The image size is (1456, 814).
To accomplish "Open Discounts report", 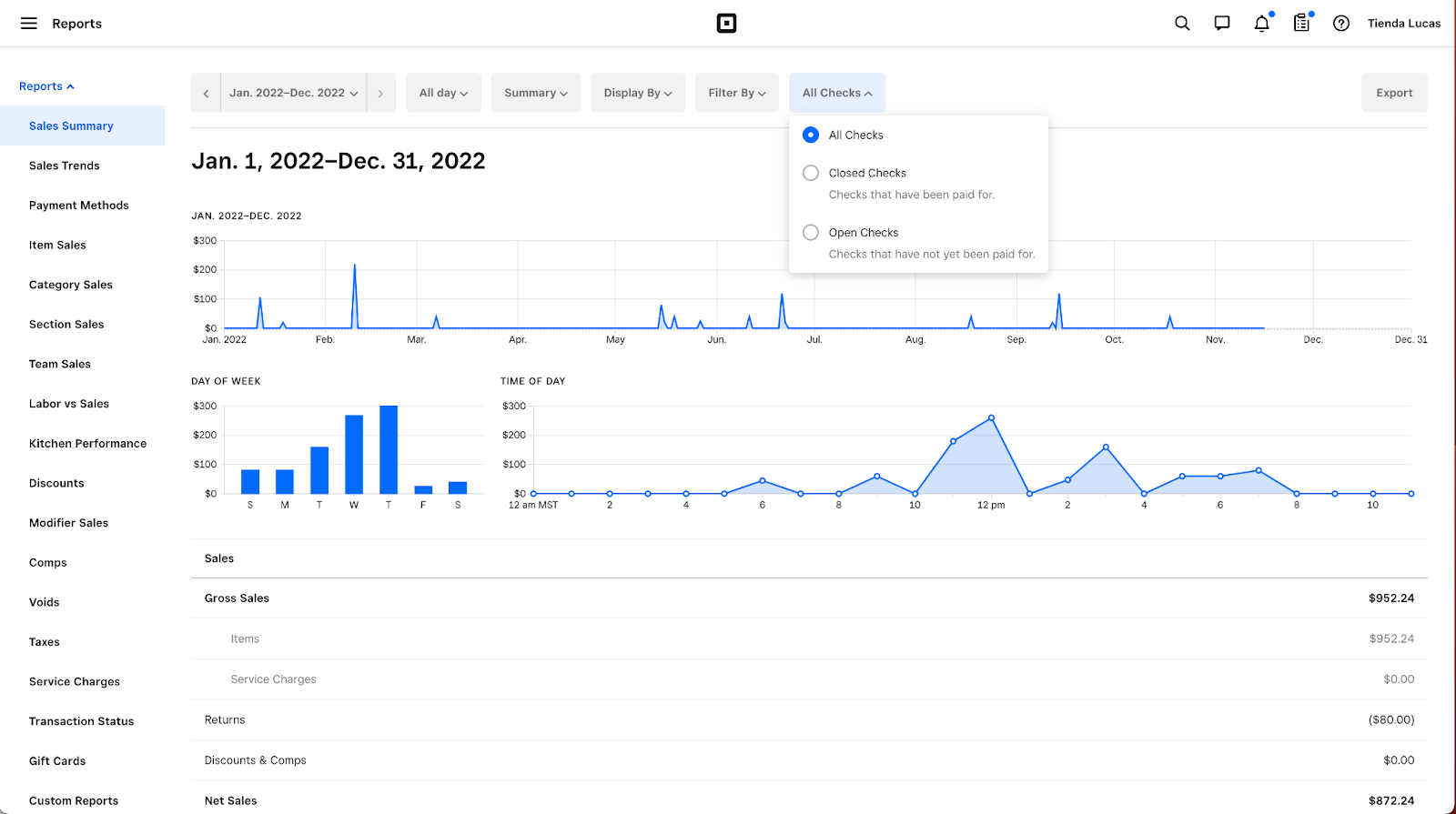I will coord(56,483).
